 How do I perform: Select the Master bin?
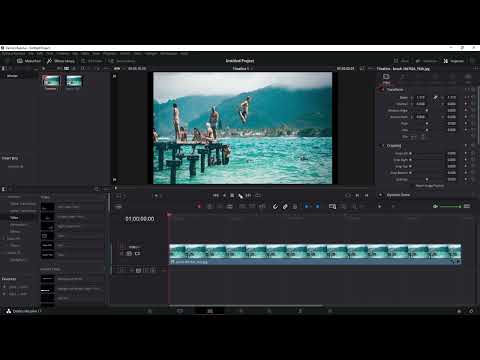click(x=13, y=76)
